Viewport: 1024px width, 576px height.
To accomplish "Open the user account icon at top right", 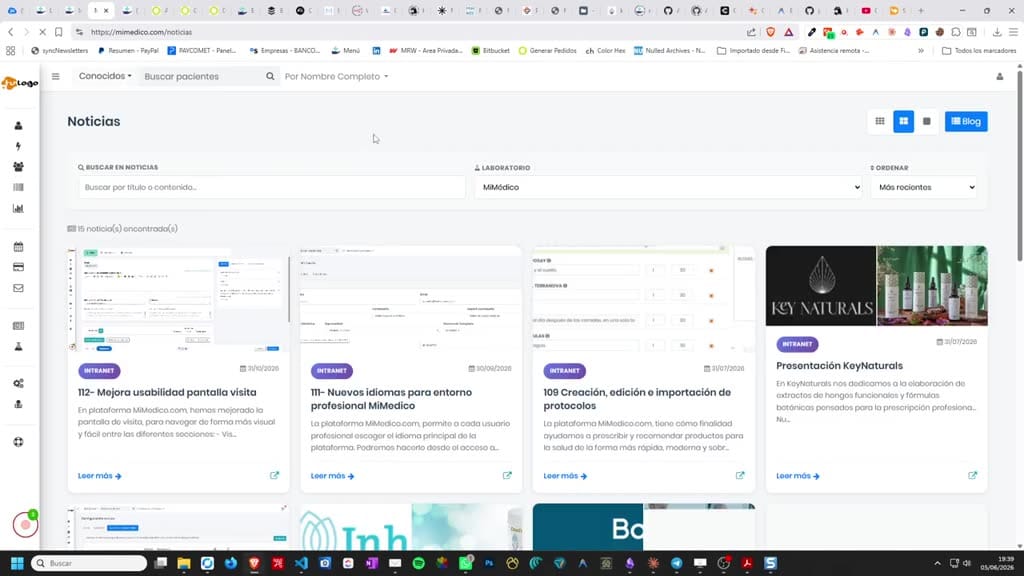I will click(999, 76).
